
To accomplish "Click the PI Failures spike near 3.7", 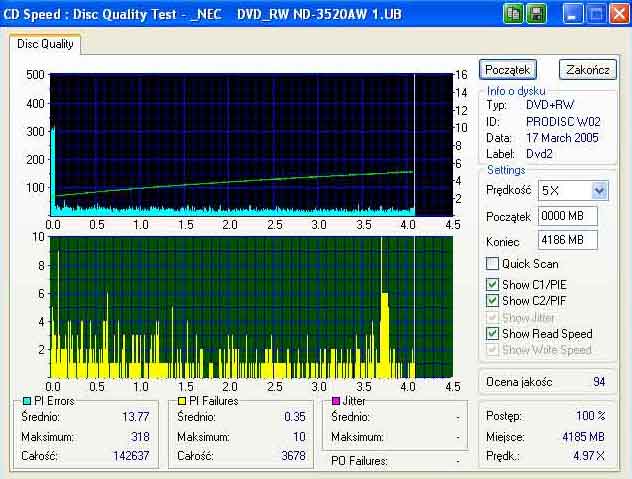I will coord(384,335).
